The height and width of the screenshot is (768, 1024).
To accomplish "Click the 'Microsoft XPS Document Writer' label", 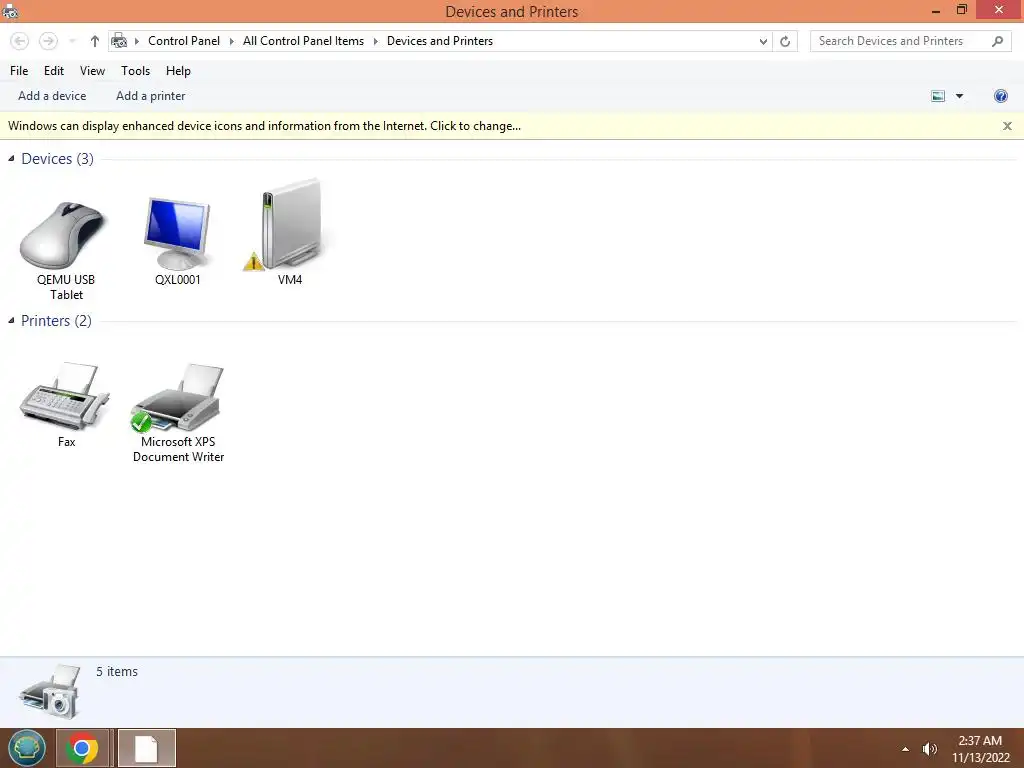I will pos(178,449).
